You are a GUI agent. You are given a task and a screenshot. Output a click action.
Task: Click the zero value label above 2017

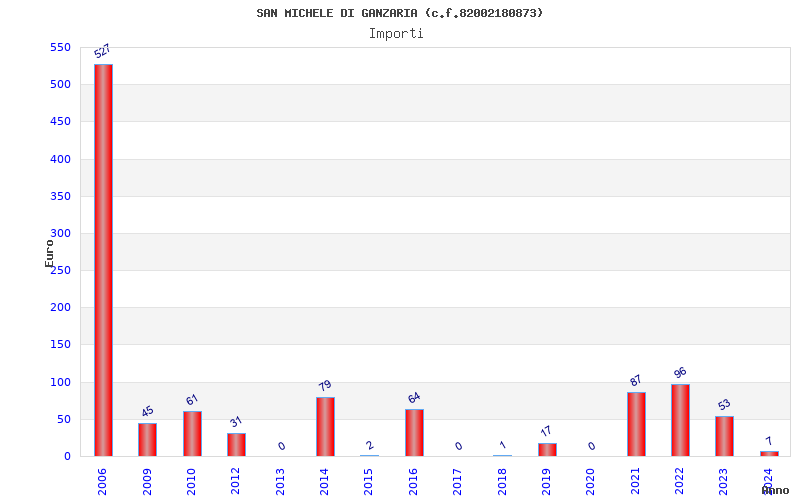pyautogui.click(x=459, y=446)
